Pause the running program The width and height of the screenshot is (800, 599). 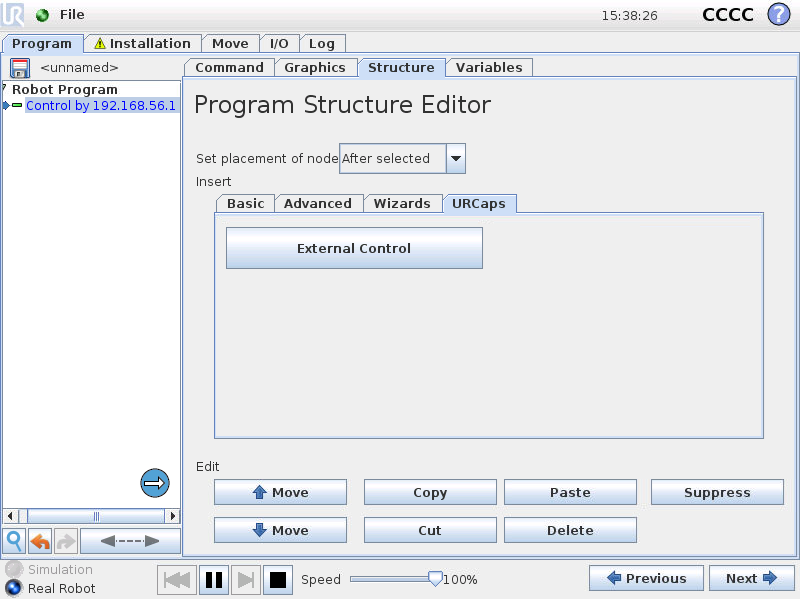214,579
